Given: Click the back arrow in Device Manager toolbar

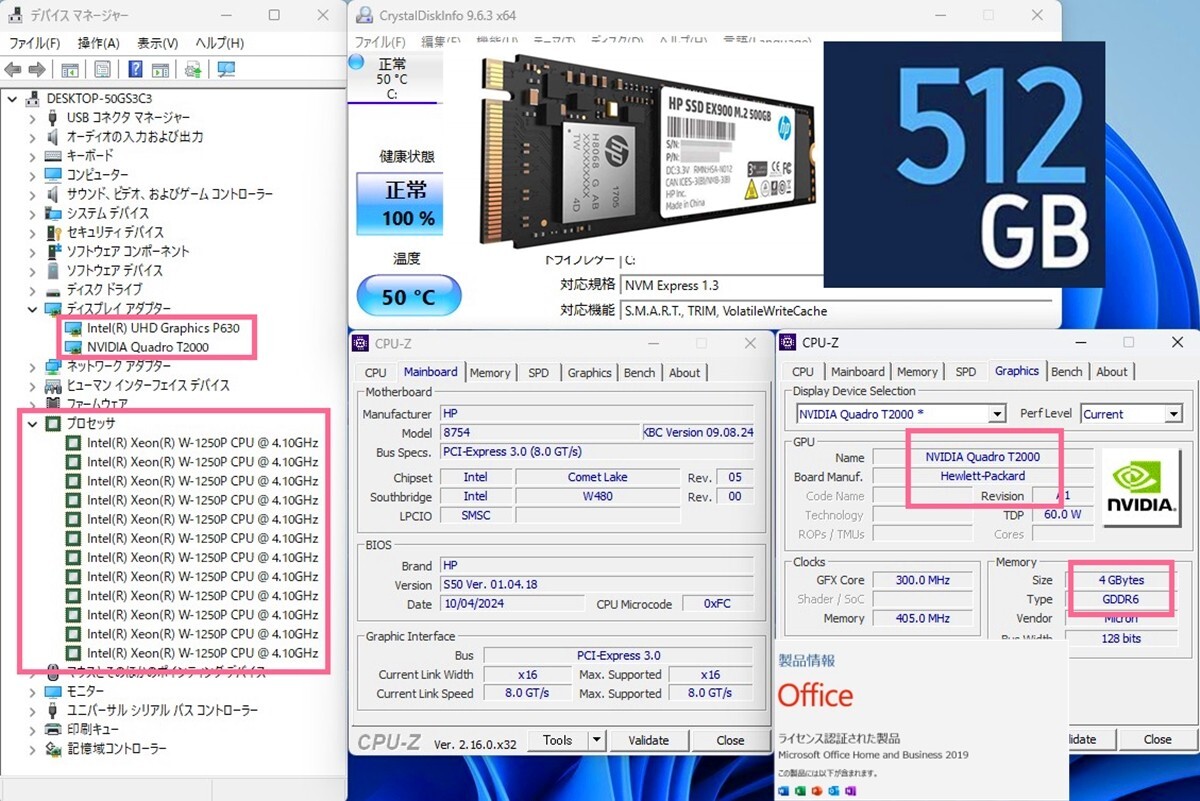Looking at the screenshot, I should click(x=13, y=69).
